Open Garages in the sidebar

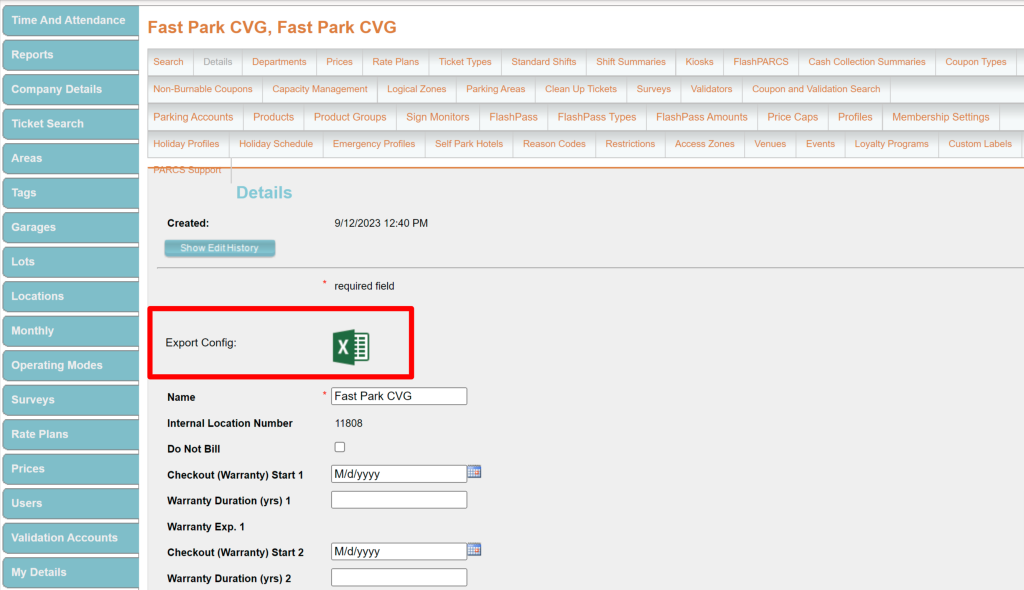(x=71, y=227)
